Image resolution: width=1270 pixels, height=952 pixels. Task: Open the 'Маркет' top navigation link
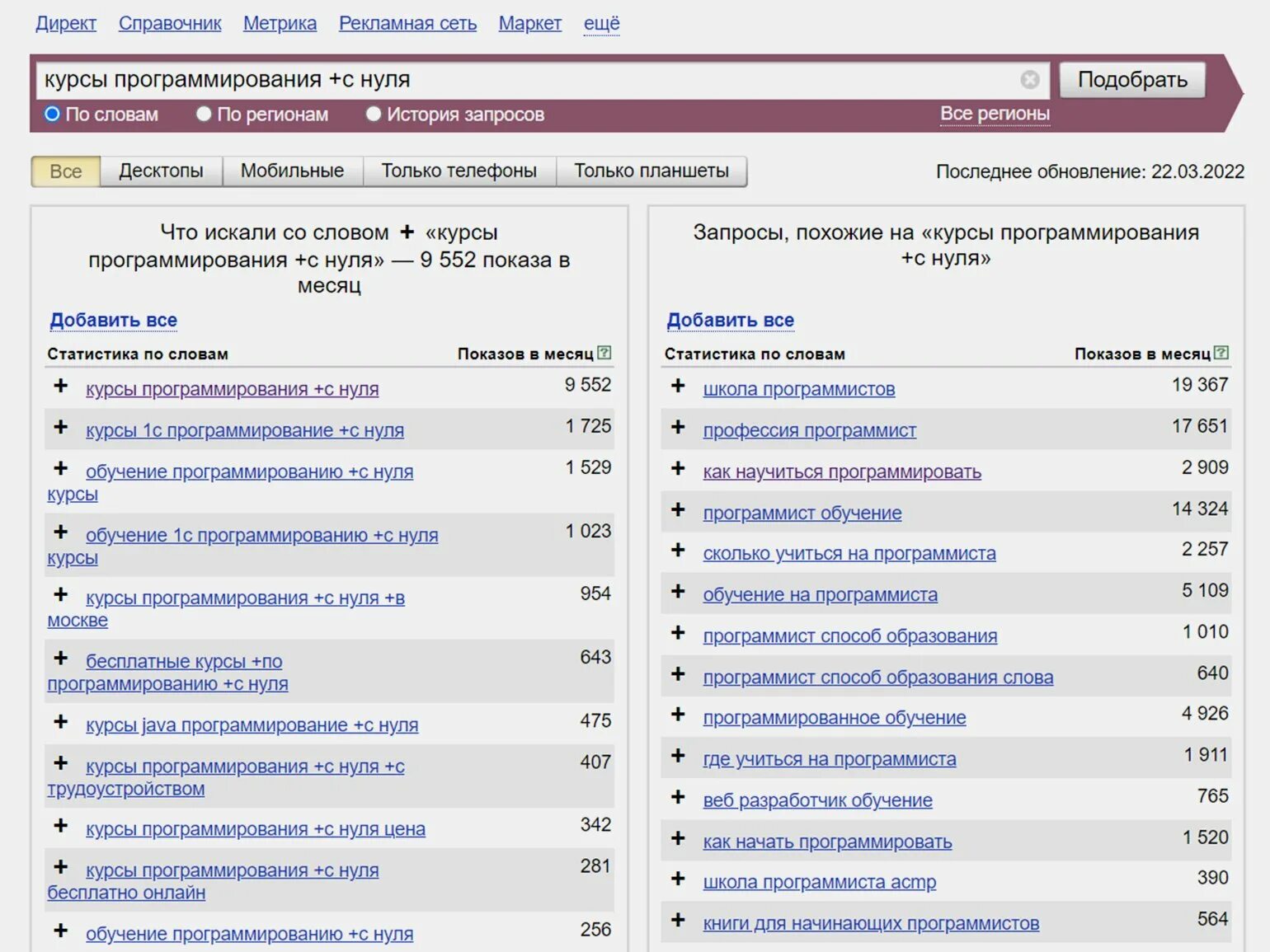point(529,24)
